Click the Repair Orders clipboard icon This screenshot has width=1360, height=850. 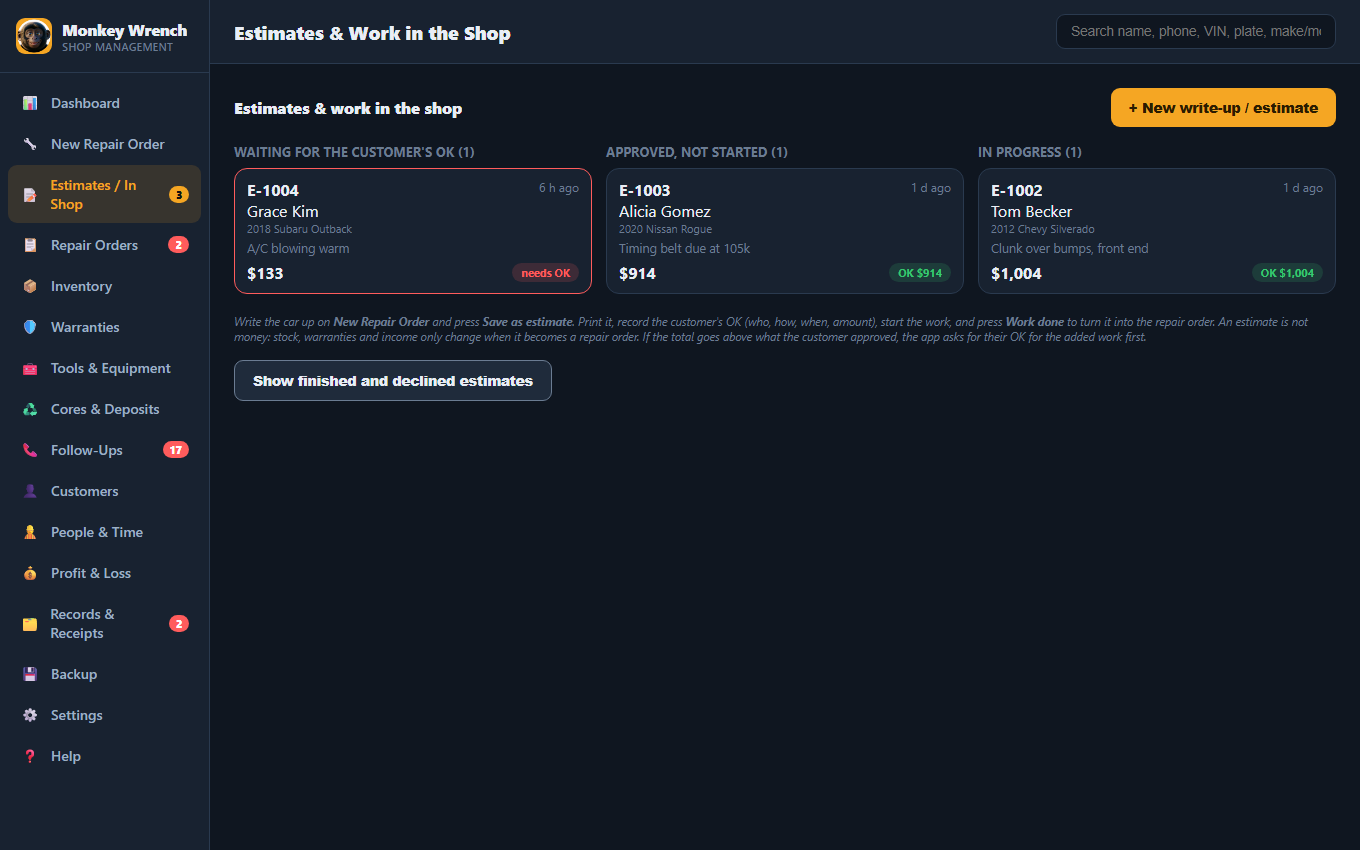point(30,245)
